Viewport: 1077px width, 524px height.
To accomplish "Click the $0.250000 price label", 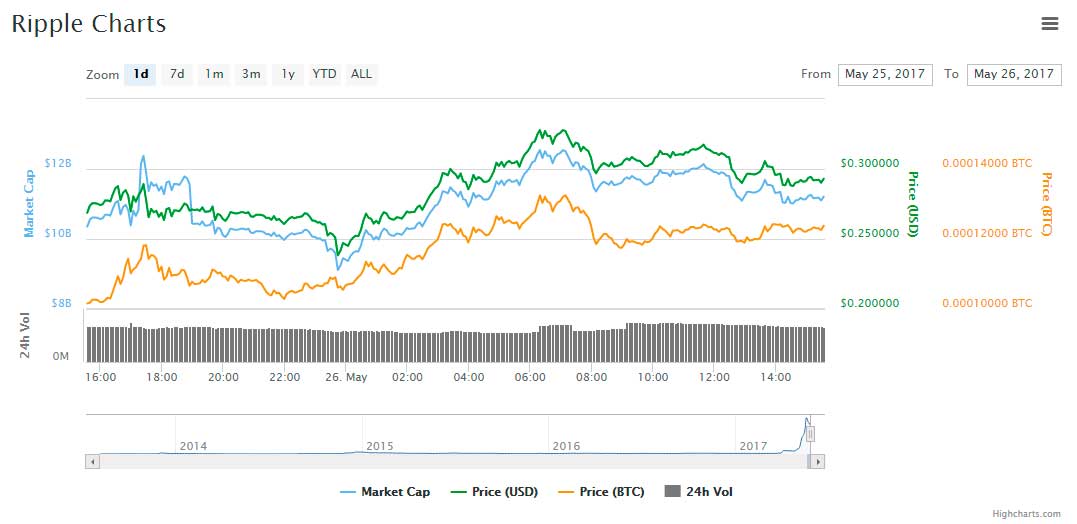I will point(870,233).
